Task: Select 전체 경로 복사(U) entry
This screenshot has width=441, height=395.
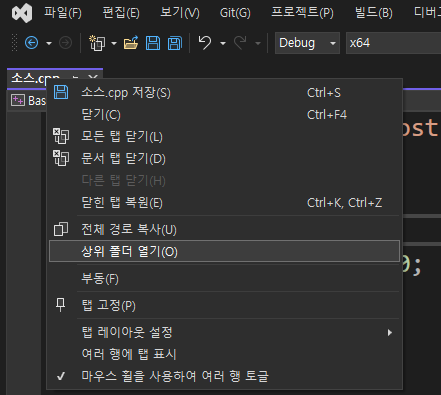Action: click(x=225, y=229)
